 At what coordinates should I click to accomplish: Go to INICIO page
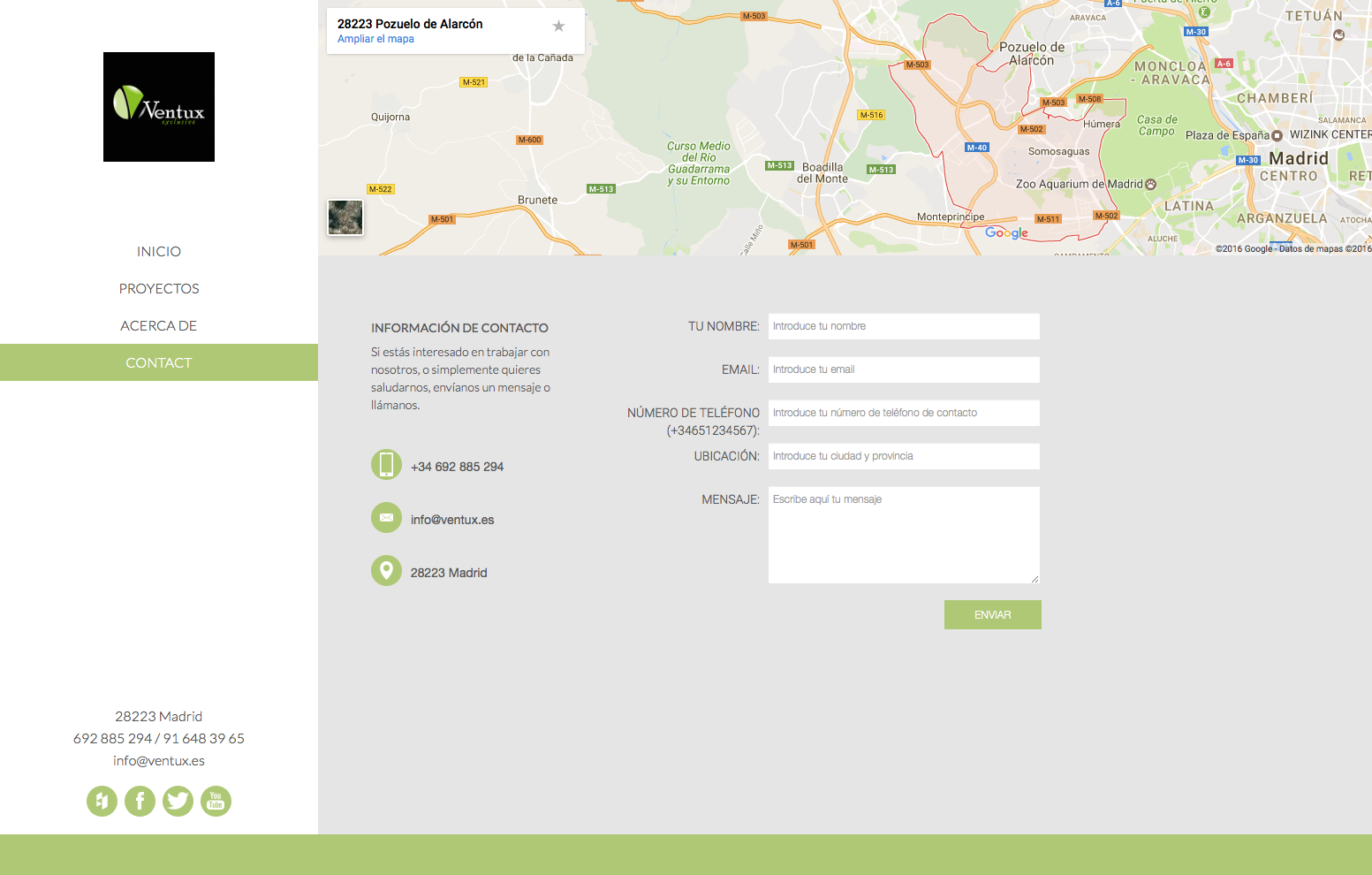(159, 252)
